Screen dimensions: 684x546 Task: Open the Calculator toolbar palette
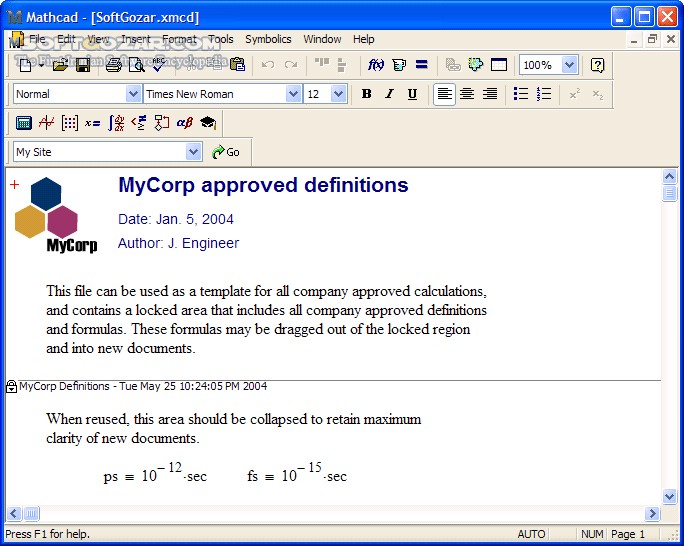pos(24,123)
